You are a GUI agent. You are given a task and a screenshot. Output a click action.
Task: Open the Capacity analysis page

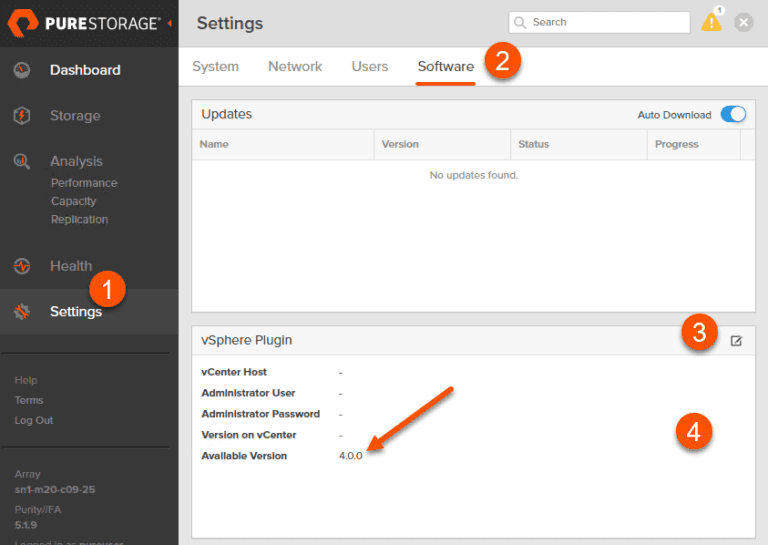click(73, 201)
